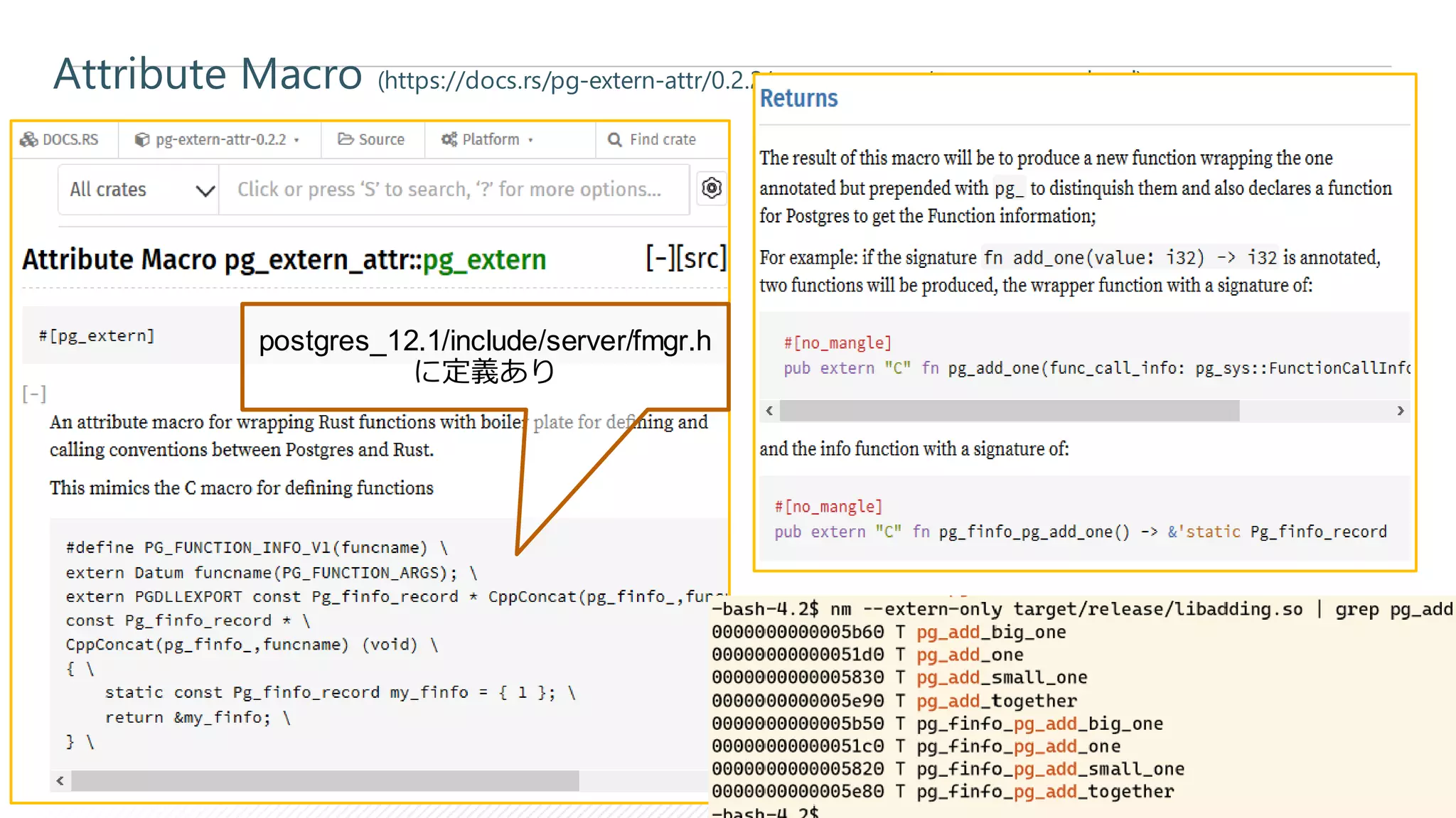Click the Platform gears icon

[x=449, y=139]
